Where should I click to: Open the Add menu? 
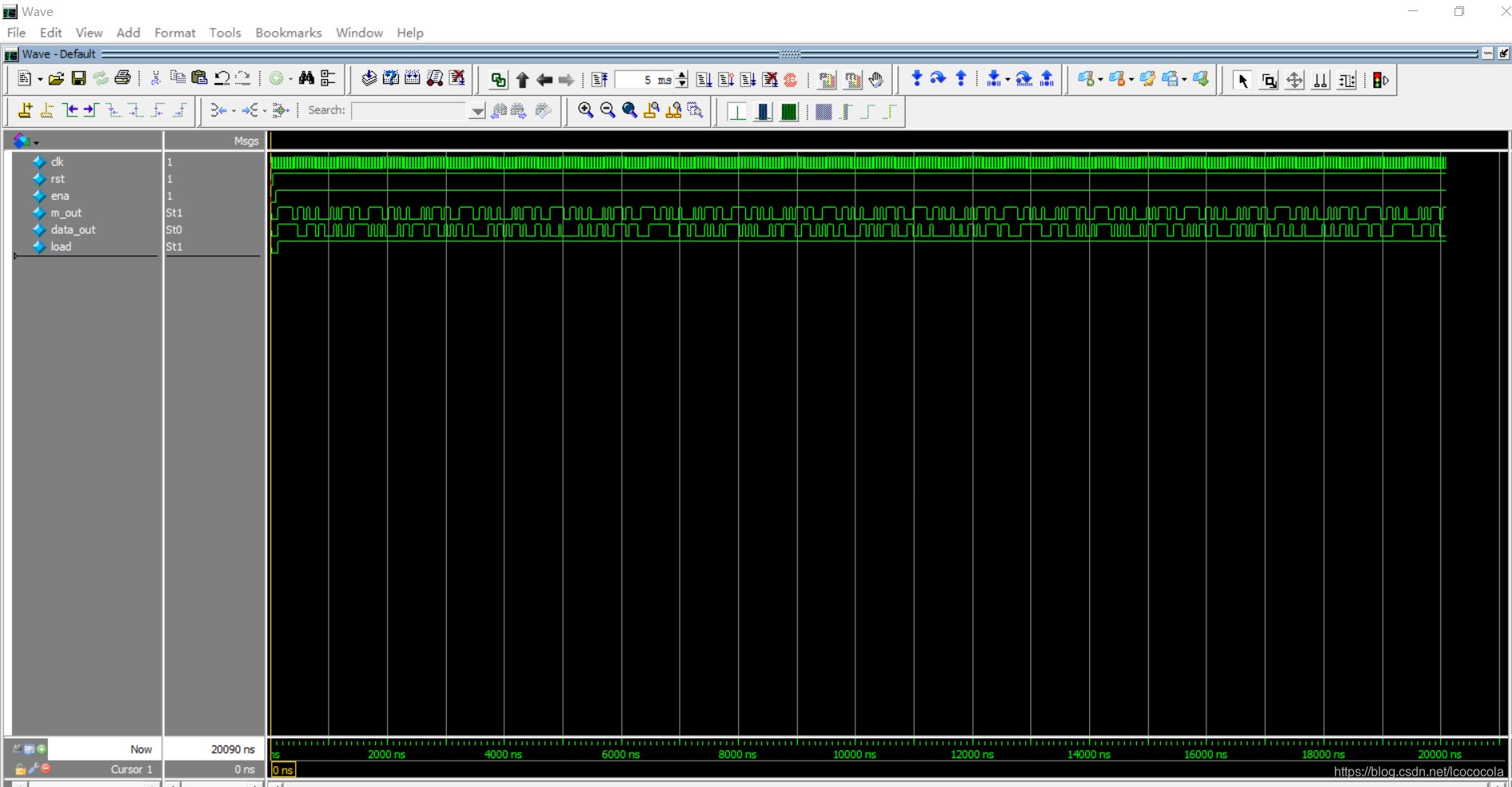tap(128, 33)
